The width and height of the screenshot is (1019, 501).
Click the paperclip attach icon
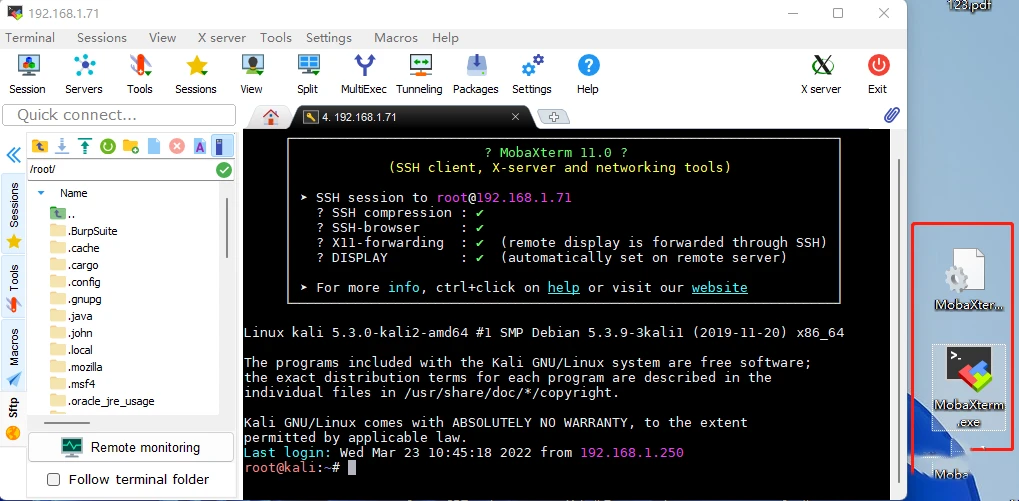click(892, 116)
